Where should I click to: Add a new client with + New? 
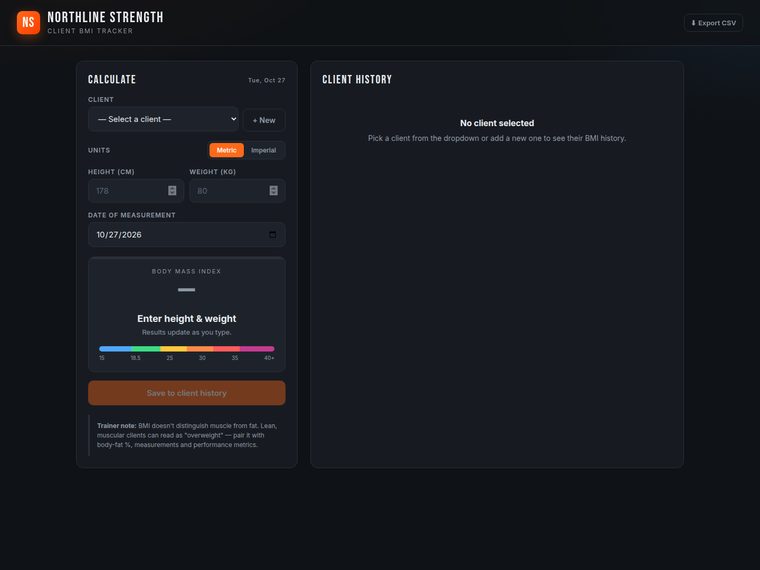(x=264, y=120)
